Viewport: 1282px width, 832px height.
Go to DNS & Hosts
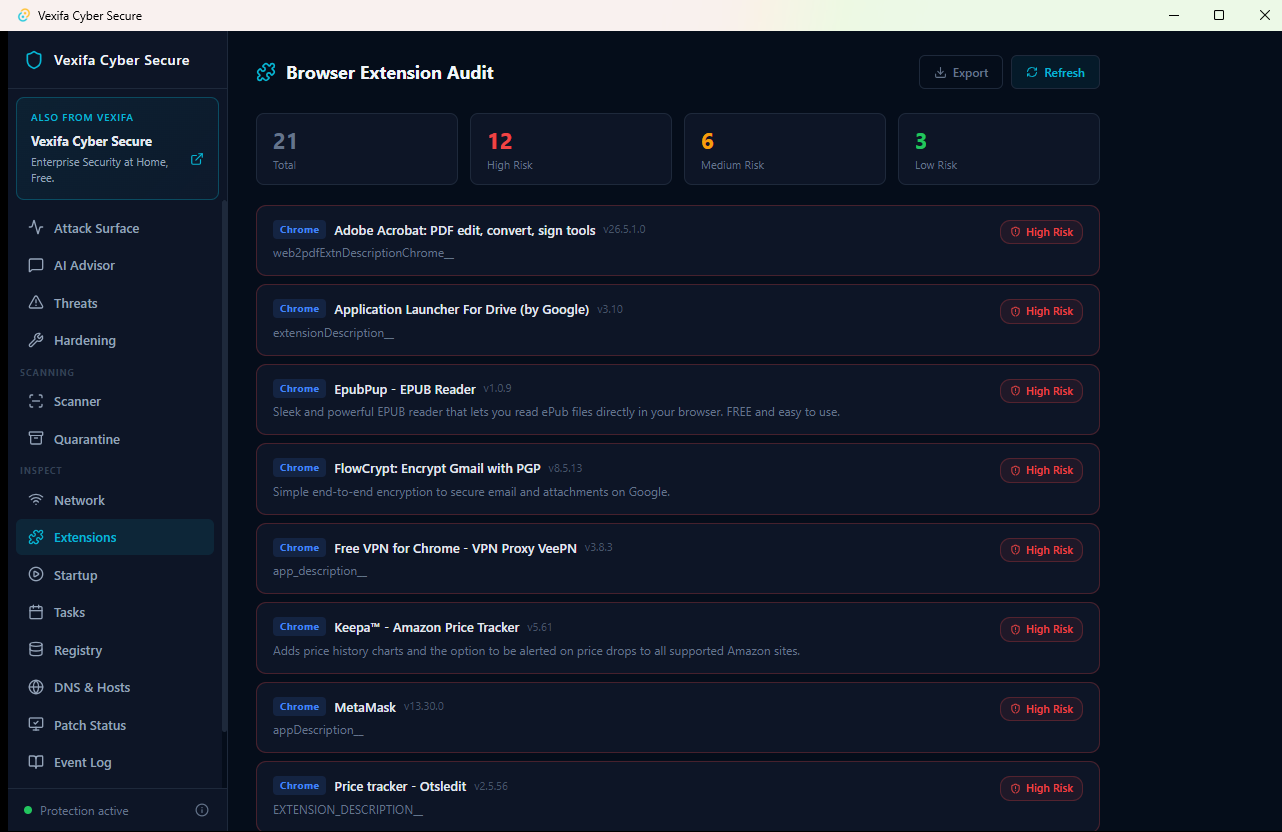[115, 687]
